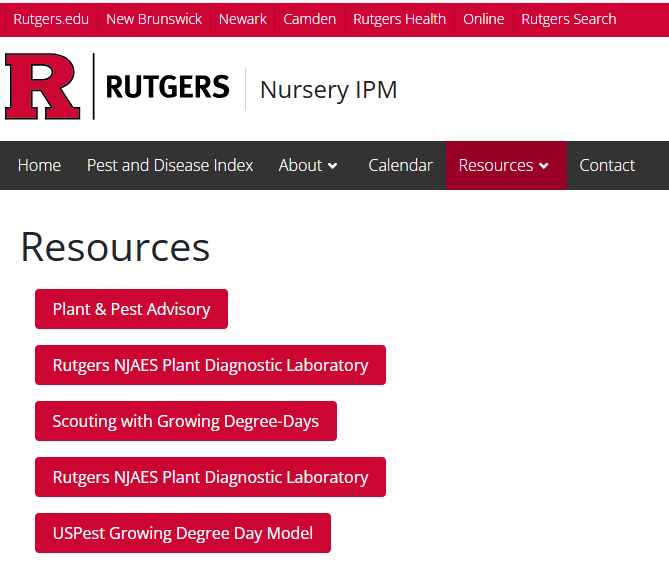Open the Contact menu item

(607, 166)
